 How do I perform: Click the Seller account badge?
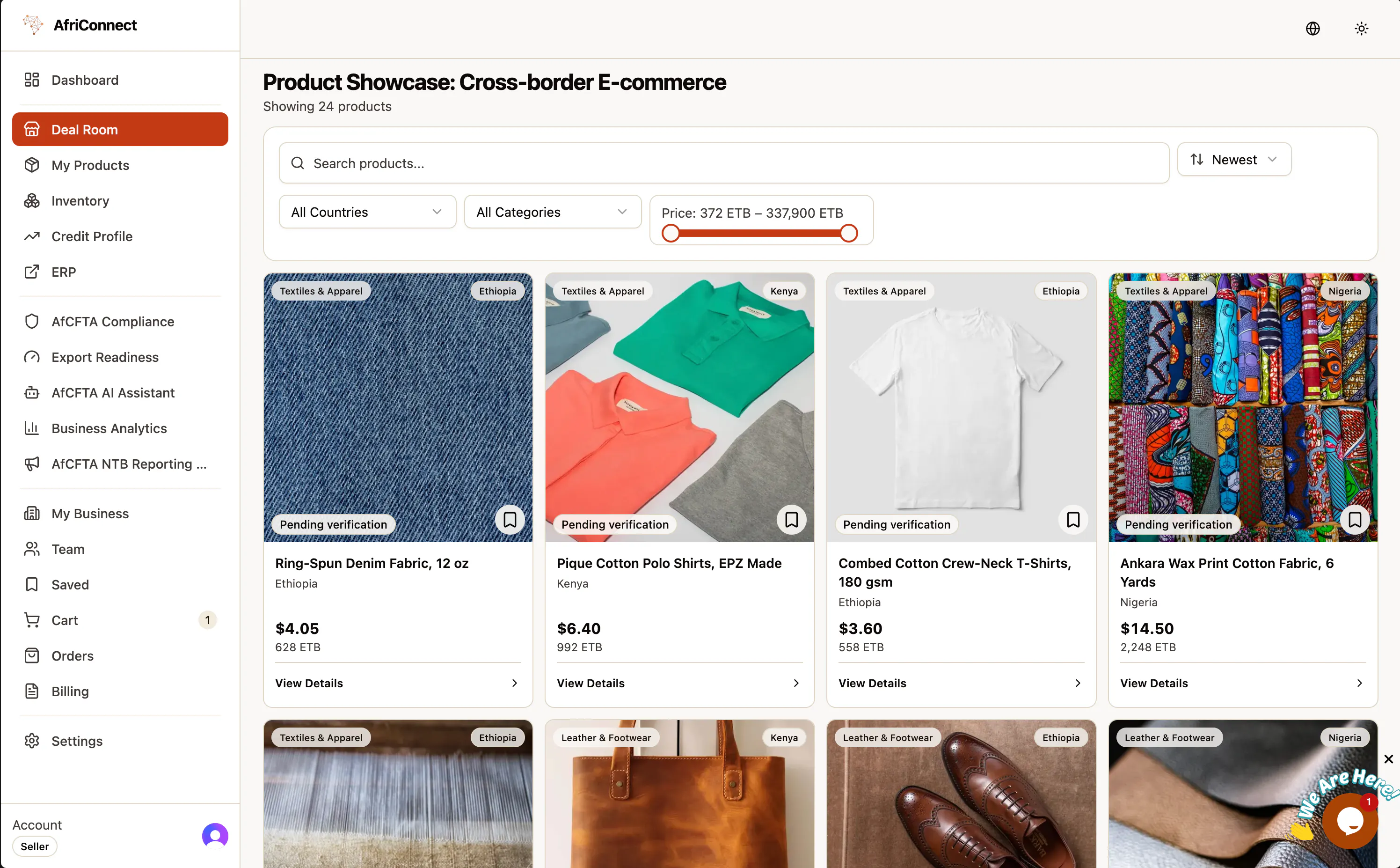click(35, 846)
